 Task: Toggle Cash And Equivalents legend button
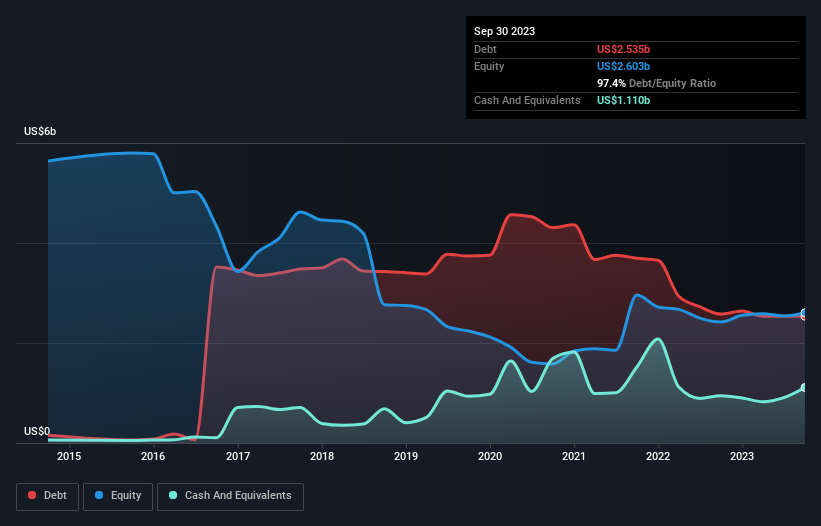230,496
